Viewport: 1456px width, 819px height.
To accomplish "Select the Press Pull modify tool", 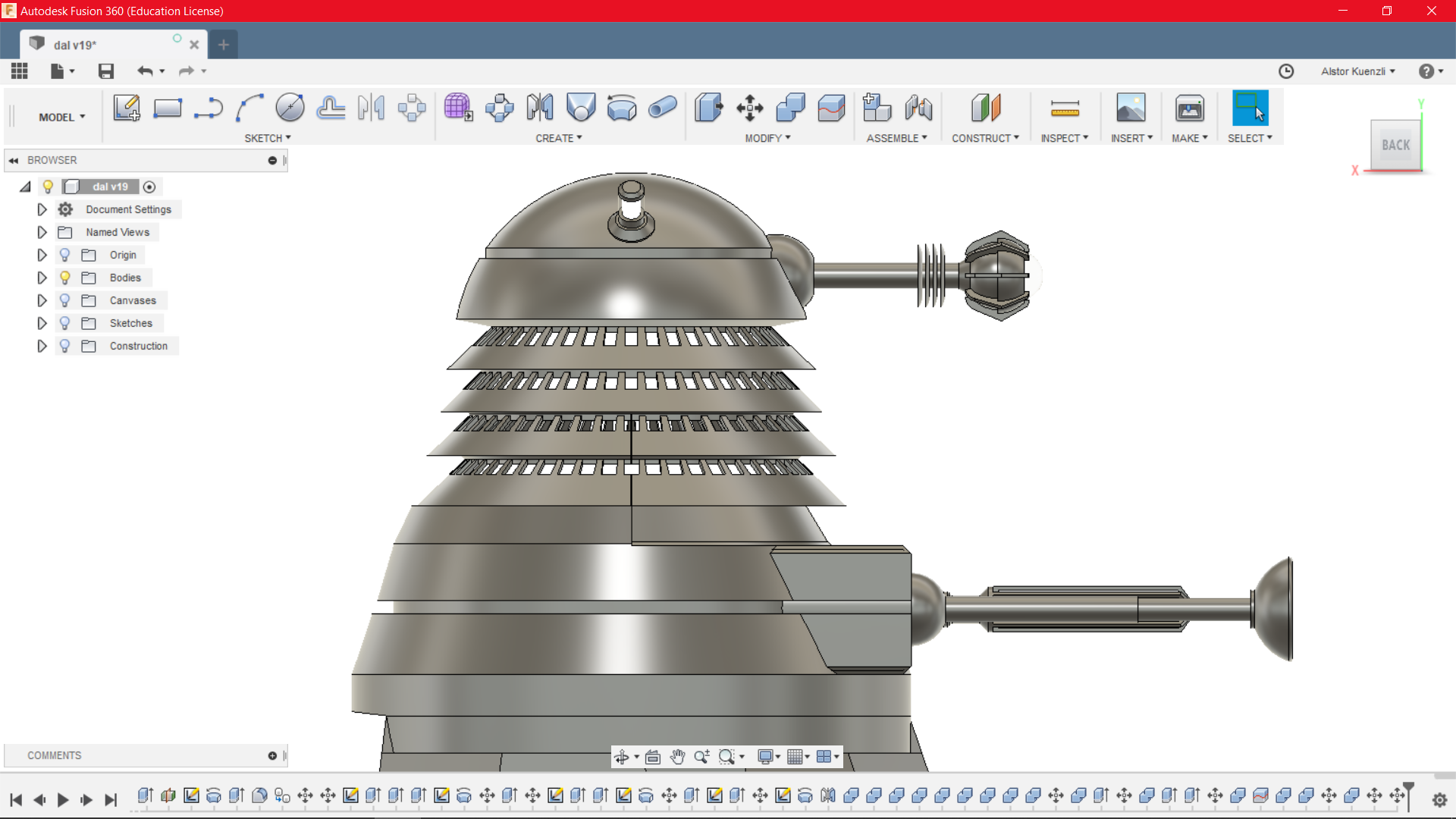I will tap(709, 108).
